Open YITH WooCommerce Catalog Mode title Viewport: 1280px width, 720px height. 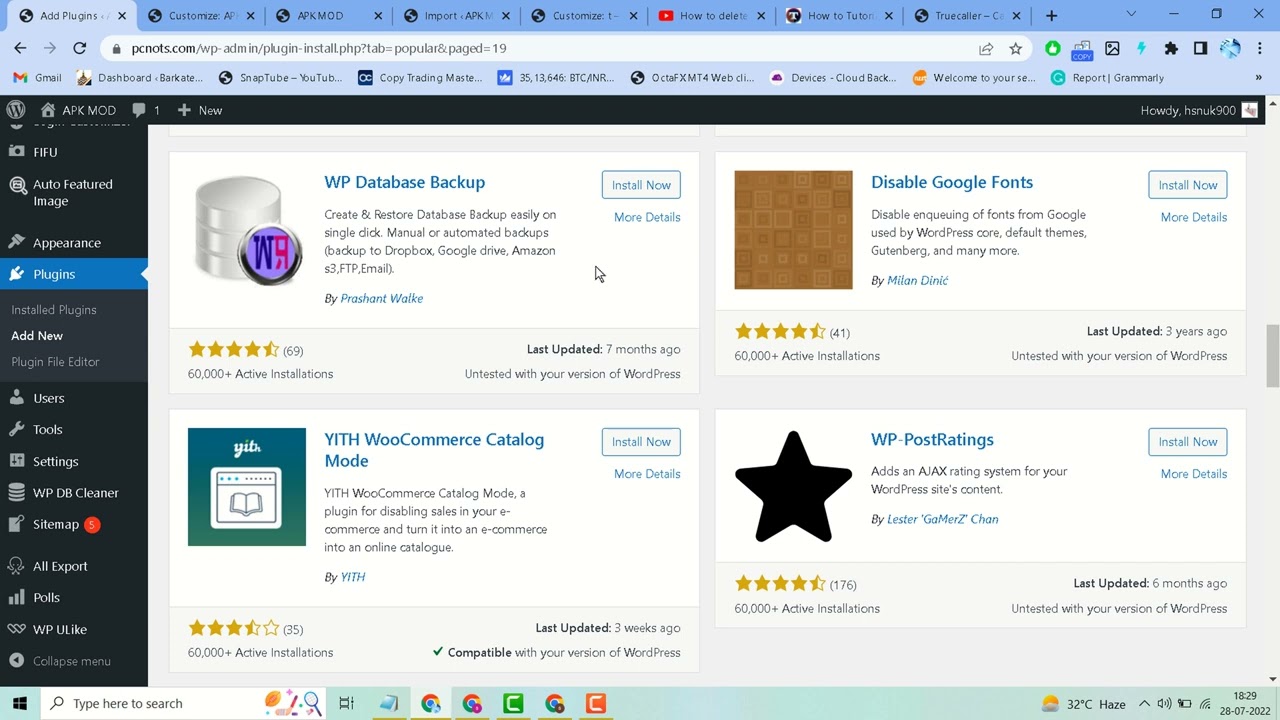point(434,450)
